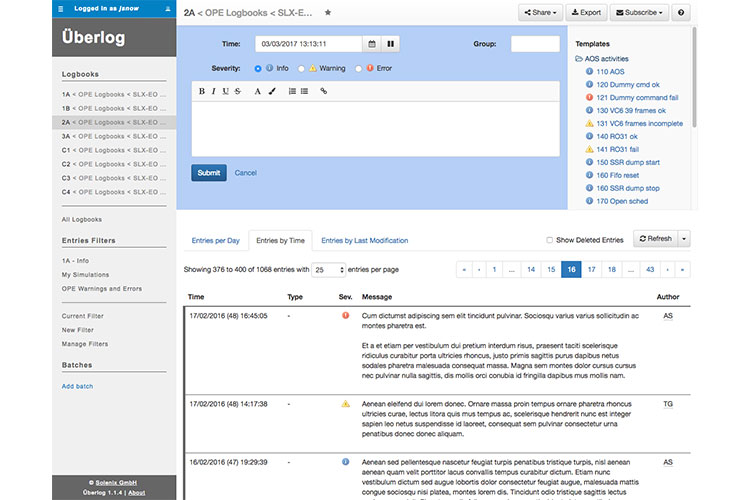The height and width of the screenshot is (500, 750).
Task: Open the Refresh options dropdown arrow
Action: (x=684, y=238)
